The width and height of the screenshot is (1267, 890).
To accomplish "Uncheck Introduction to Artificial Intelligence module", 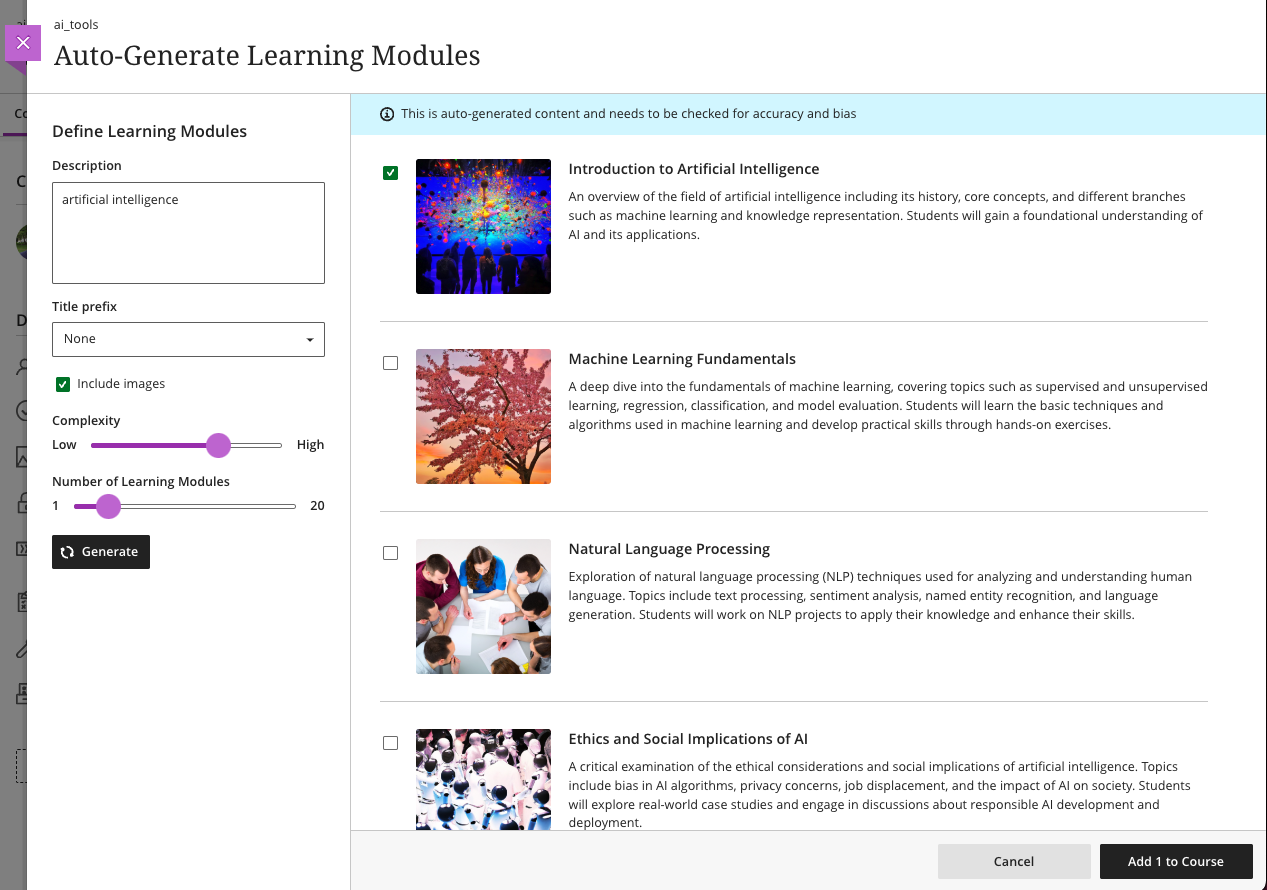I will click(x=390, y=173).
